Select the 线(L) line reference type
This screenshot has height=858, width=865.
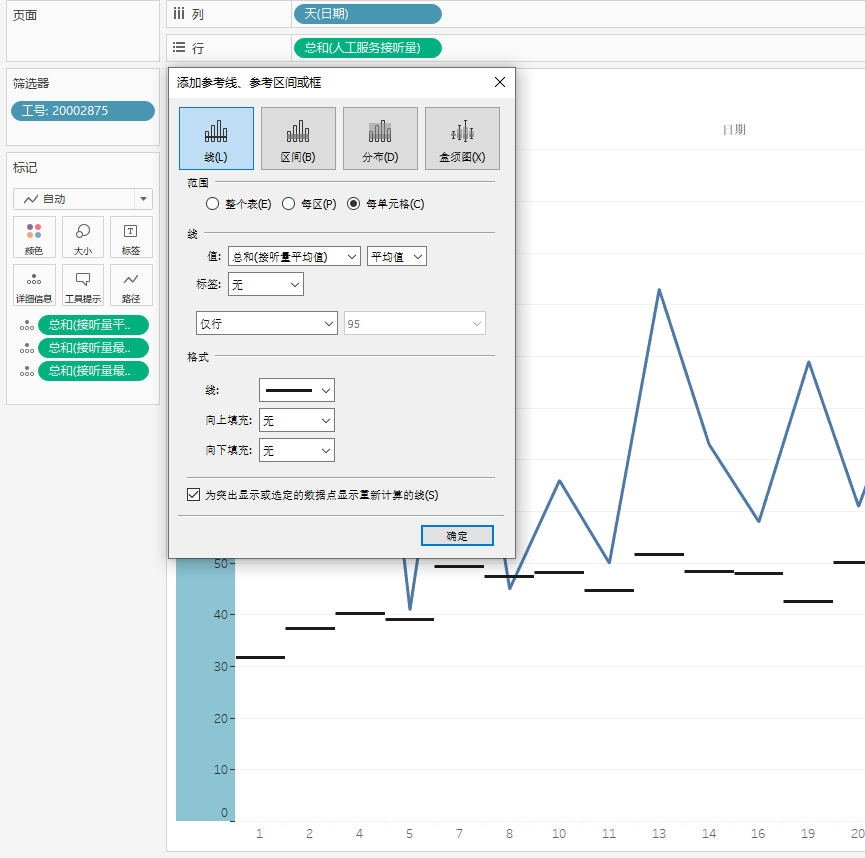click(x=216, y=138)
